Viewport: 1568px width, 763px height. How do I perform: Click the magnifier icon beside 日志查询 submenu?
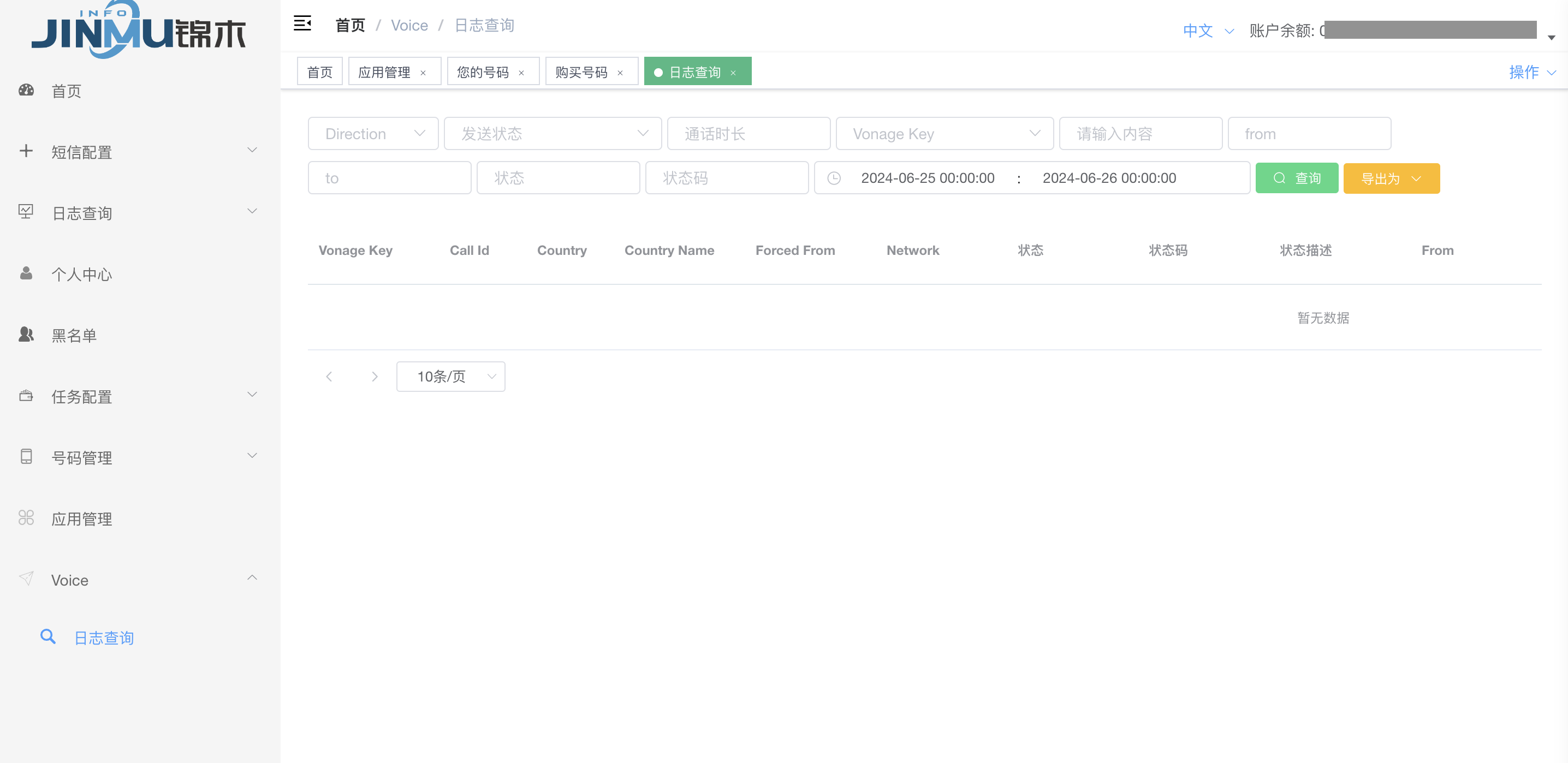(48, 636)
